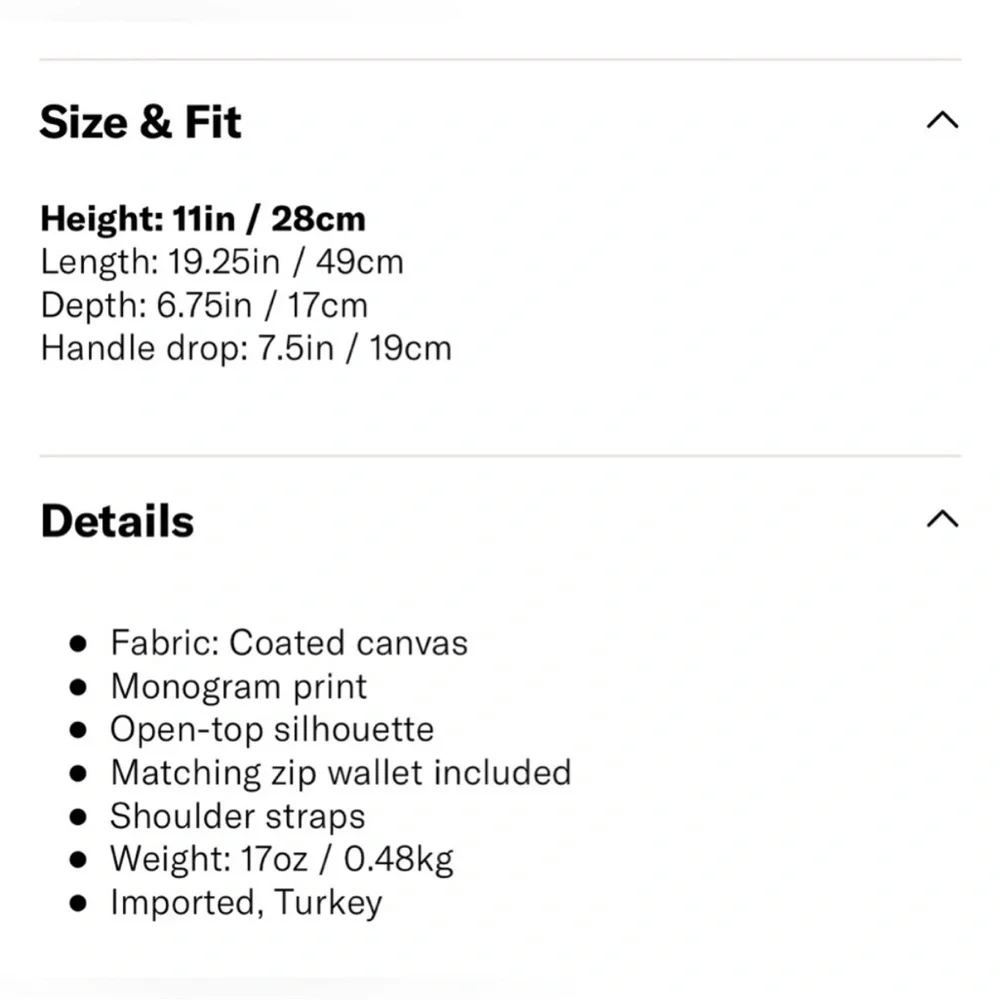
Task: Click the Size & Fit heading
Action: tap(141, 123)
